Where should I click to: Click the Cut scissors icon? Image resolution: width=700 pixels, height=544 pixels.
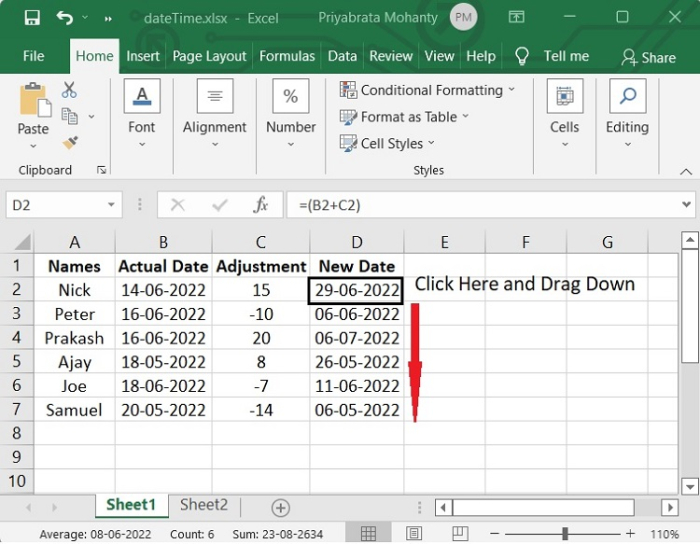tap(69, 90)
